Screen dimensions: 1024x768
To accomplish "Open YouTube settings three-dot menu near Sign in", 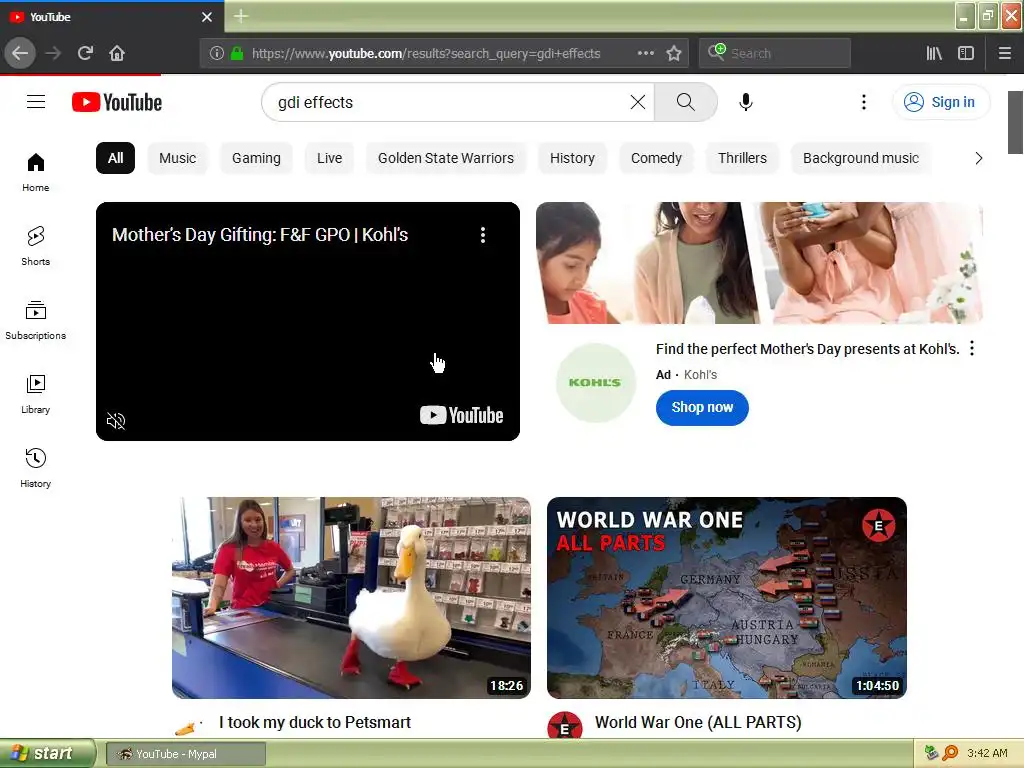I will [863, 102].
